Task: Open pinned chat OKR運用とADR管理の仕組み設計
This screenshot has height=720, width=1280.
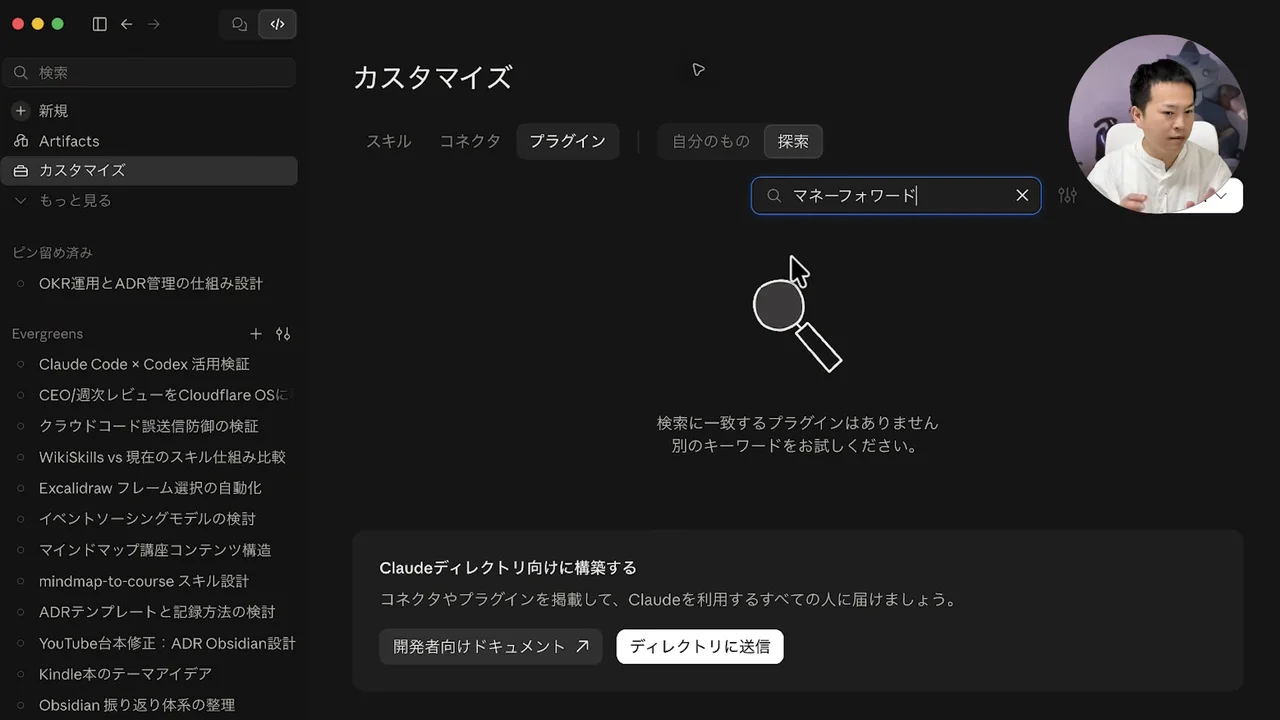Action: pyautogui.click(x=149, y=284)
